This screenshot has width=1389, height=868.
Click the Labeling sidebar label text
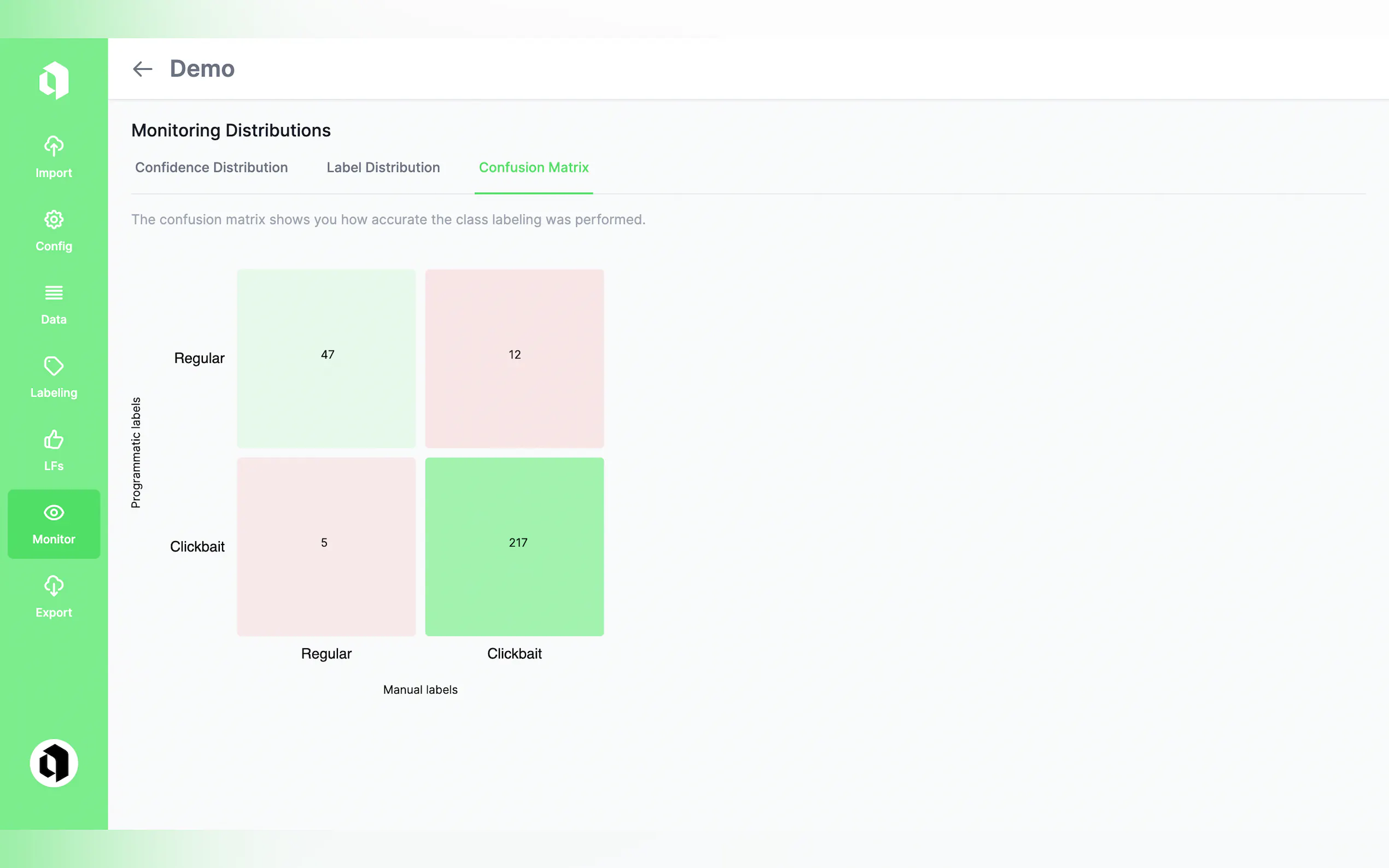54,392
